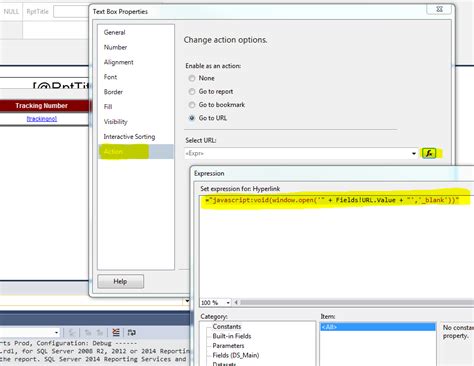The height and width of the screenshot is (366, 474).
Task: Select the None action radio button
Action: click(x=192, y=78)
